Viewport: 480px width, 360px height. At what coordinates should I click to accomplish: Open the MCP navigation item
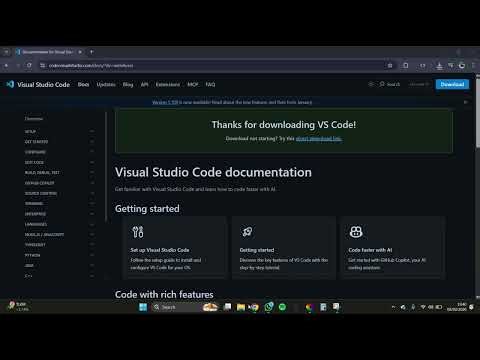(x=193, y=84)
